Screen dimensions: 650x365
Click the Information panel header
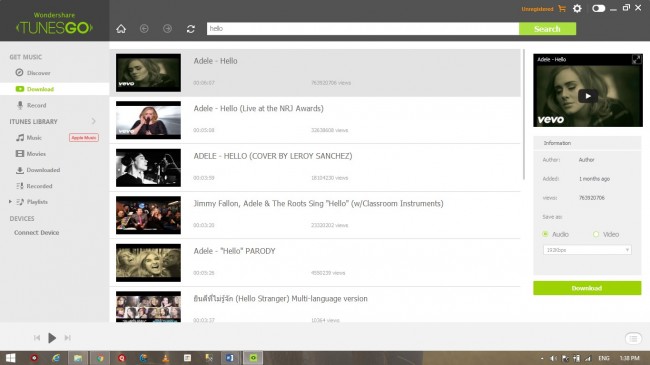click(587, 143)
